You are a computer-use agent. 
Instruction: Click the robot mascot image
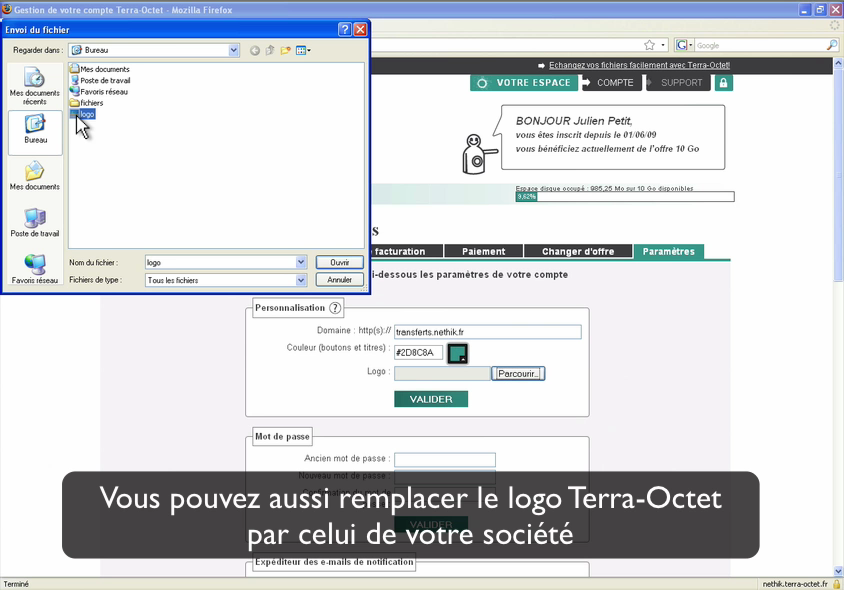(478, 154)
